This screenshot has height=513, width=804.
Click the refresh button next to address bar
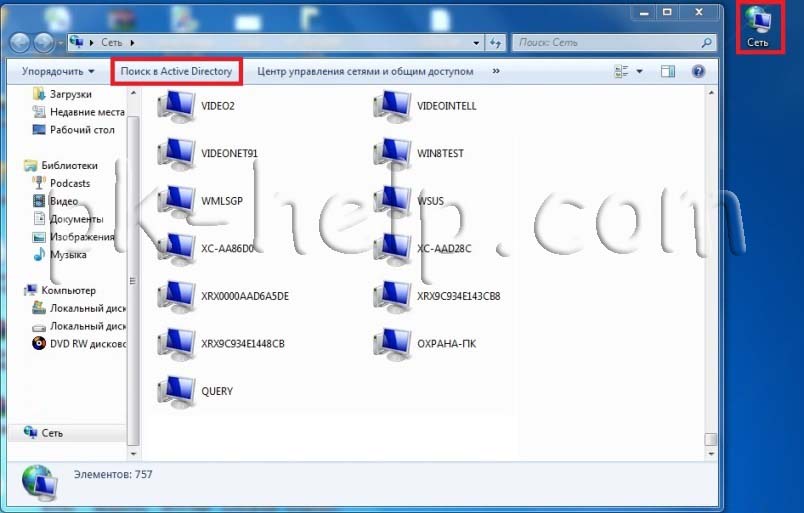point(496,43)
